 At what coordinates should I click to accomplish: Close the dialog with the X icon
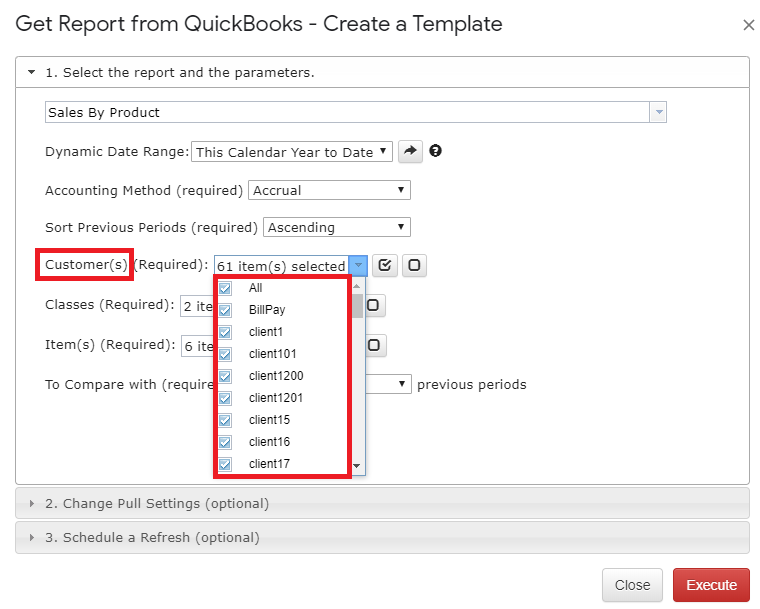coord(749,25)
